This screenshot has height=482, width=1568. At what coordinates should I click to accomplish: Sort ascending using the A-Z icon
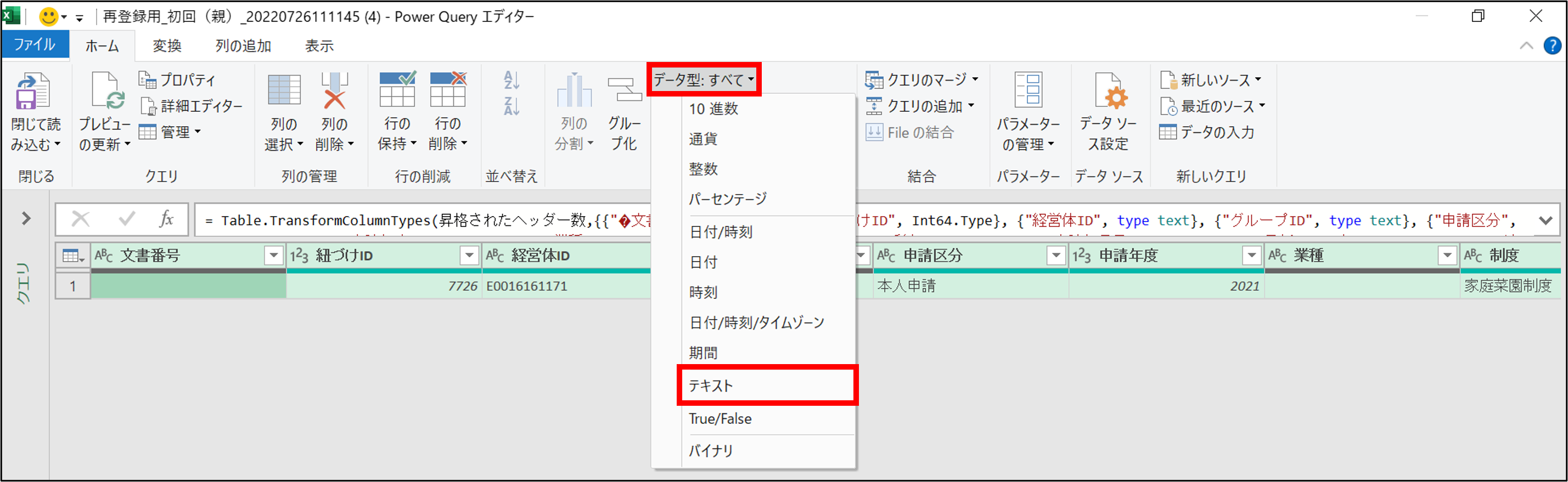tap(512, 80)
